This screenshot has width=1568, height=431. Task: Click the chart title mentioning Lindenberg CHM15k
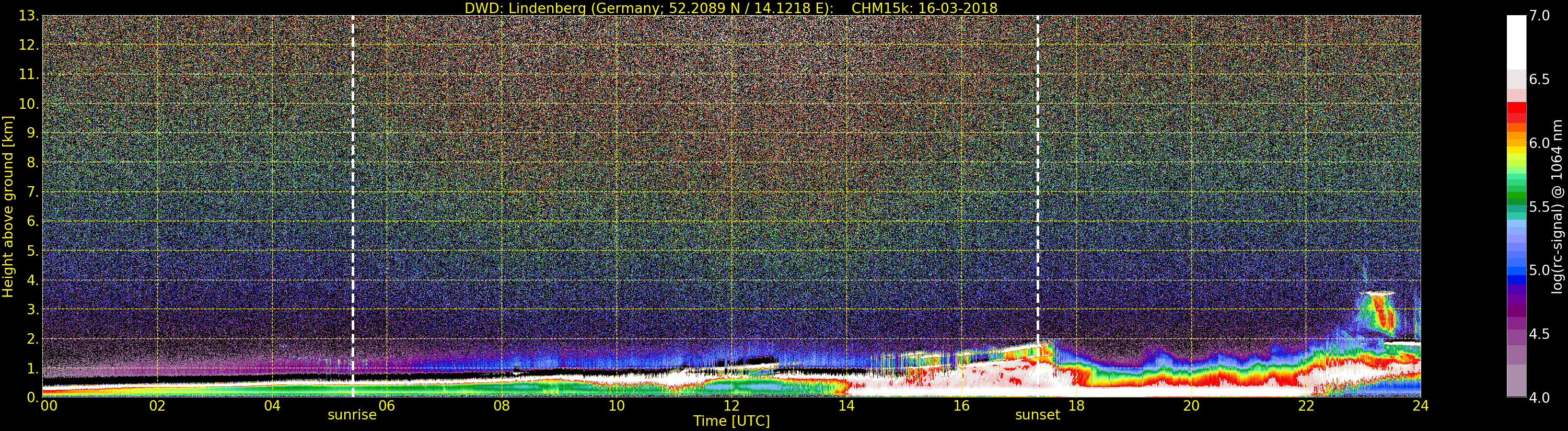pyautogui.click(x=731, y=8)
